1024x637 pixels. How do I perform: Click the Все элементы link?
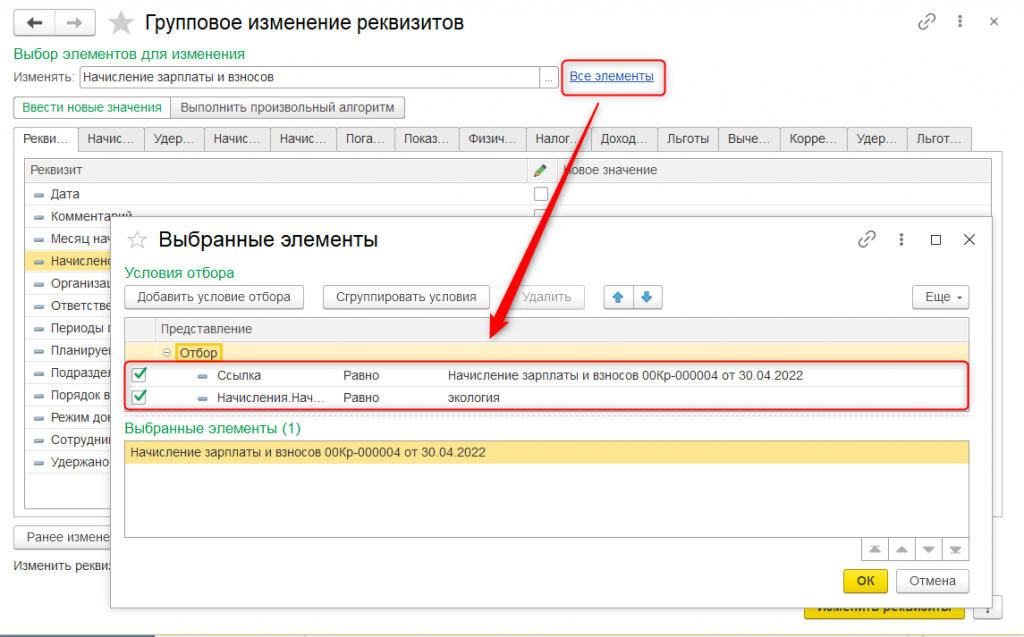tap(611, 76)
